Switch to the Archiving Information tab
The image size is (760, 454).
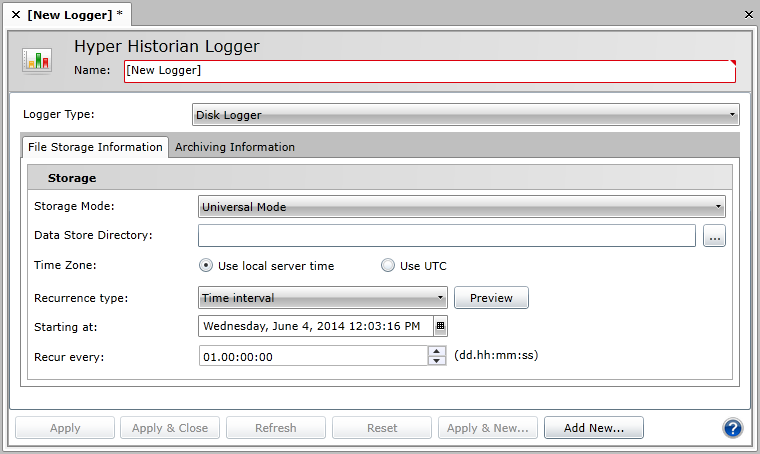tap(235, 147)
